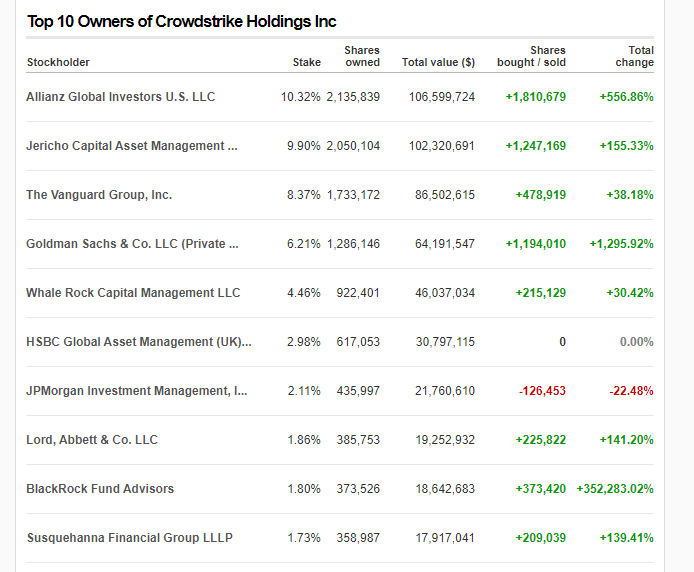Viewport: 694px width, 572px height.
Task: Click the 1.80% stake value
Action: (304, 489)
